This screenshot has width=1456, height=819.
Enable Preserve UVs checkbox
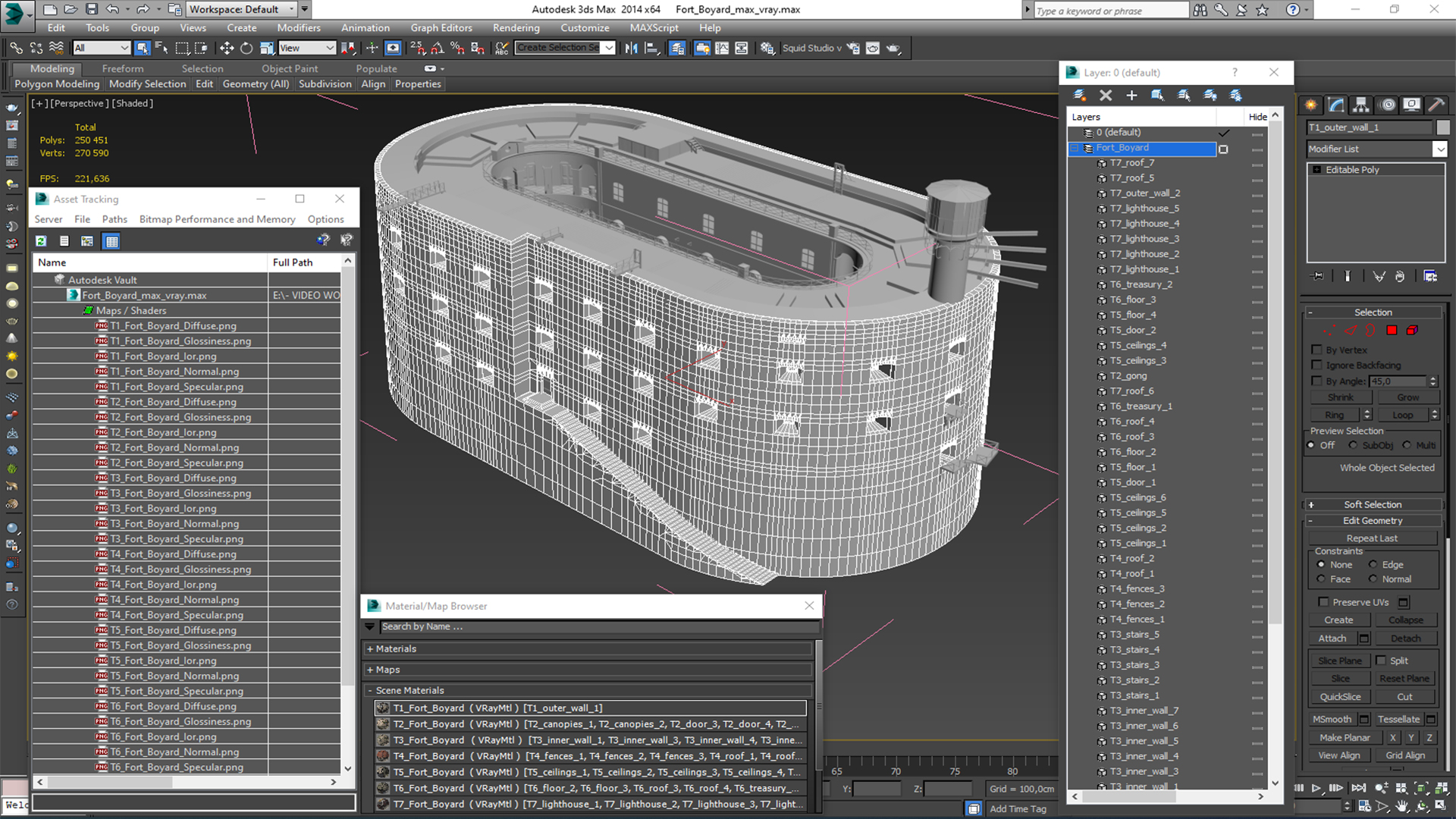pyautogui.click(x=1323, y=602)
